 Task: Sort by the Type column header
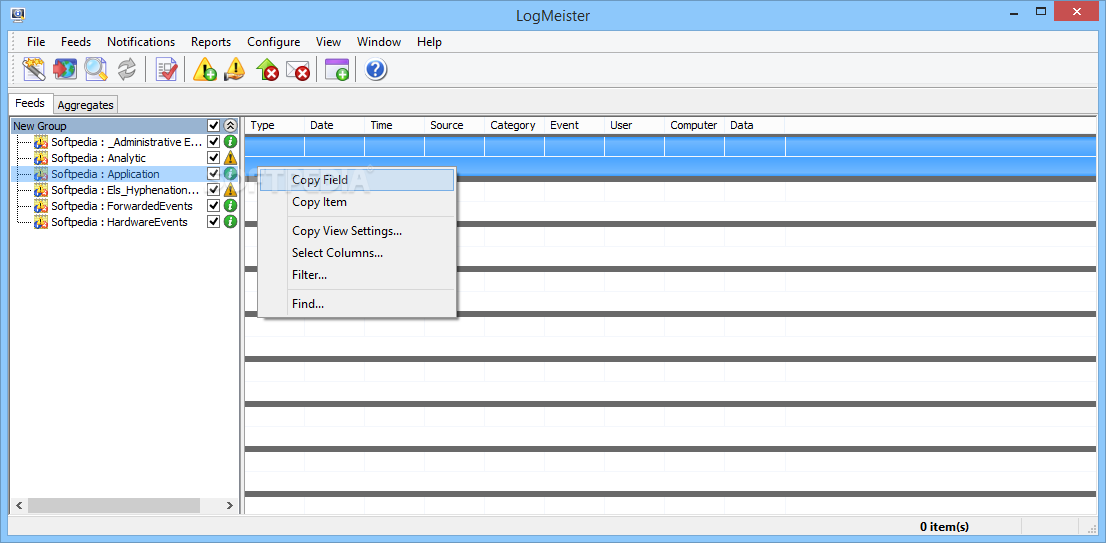(274, 125)
